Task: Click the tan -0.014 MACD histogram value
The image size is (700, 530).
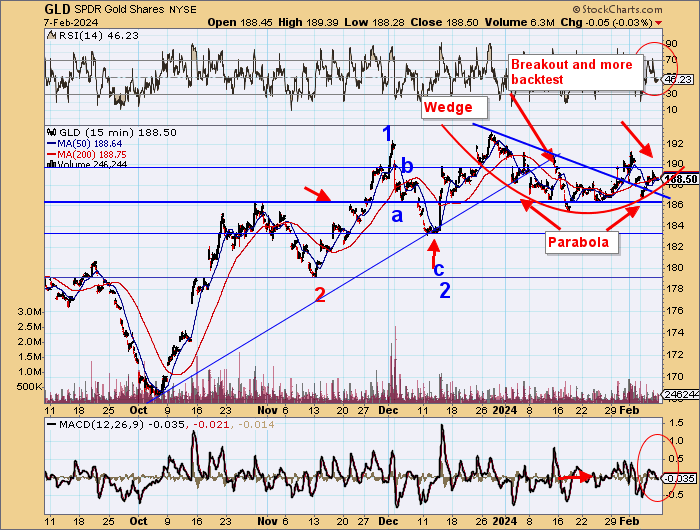Action: point(256,425)
